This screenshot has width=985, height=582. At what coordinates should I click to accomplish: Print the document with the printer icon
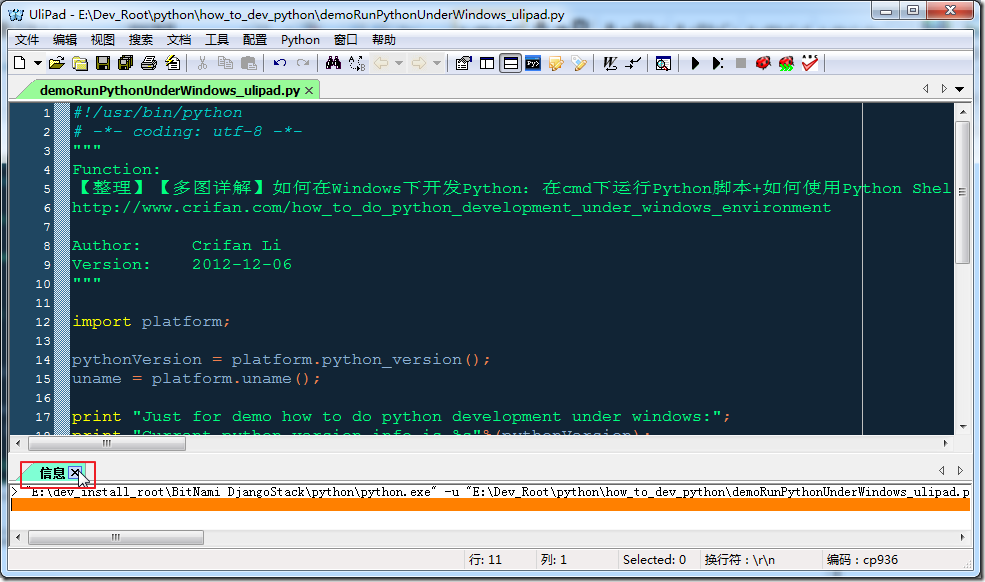click(x=149, y=63)
